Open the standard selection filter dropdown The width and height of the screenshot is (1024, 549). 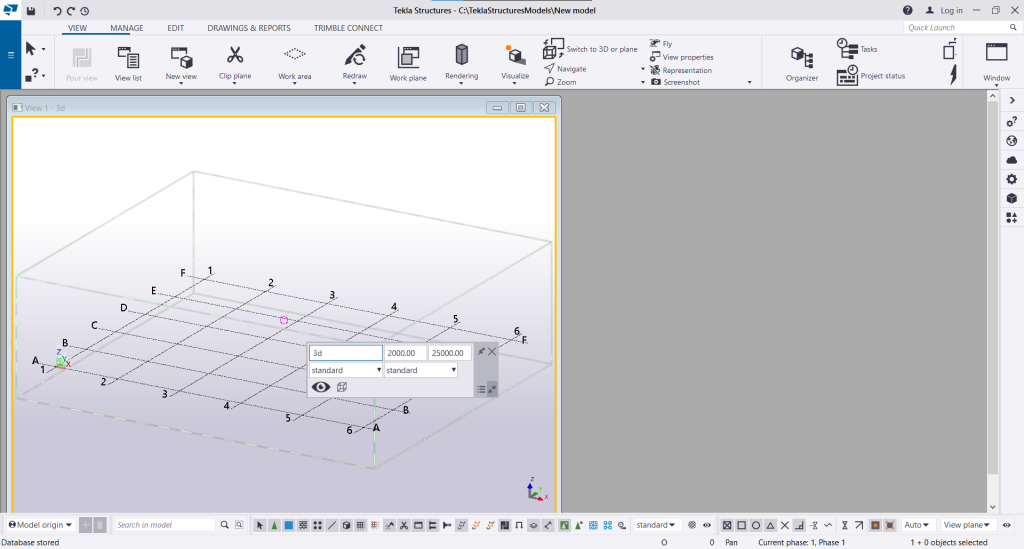pyautogui.click(x=656, y=525)
